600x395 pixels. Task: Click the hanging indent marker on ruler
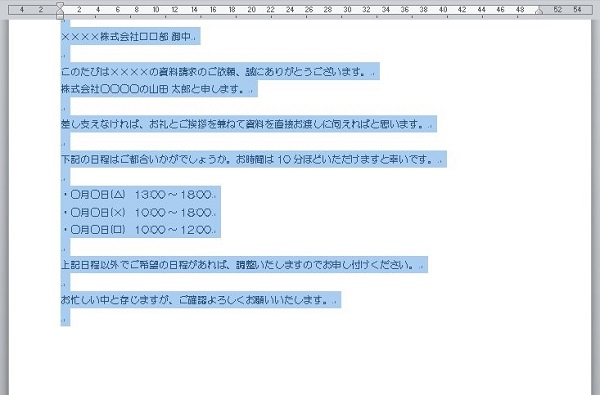click(x=60, y=13)
